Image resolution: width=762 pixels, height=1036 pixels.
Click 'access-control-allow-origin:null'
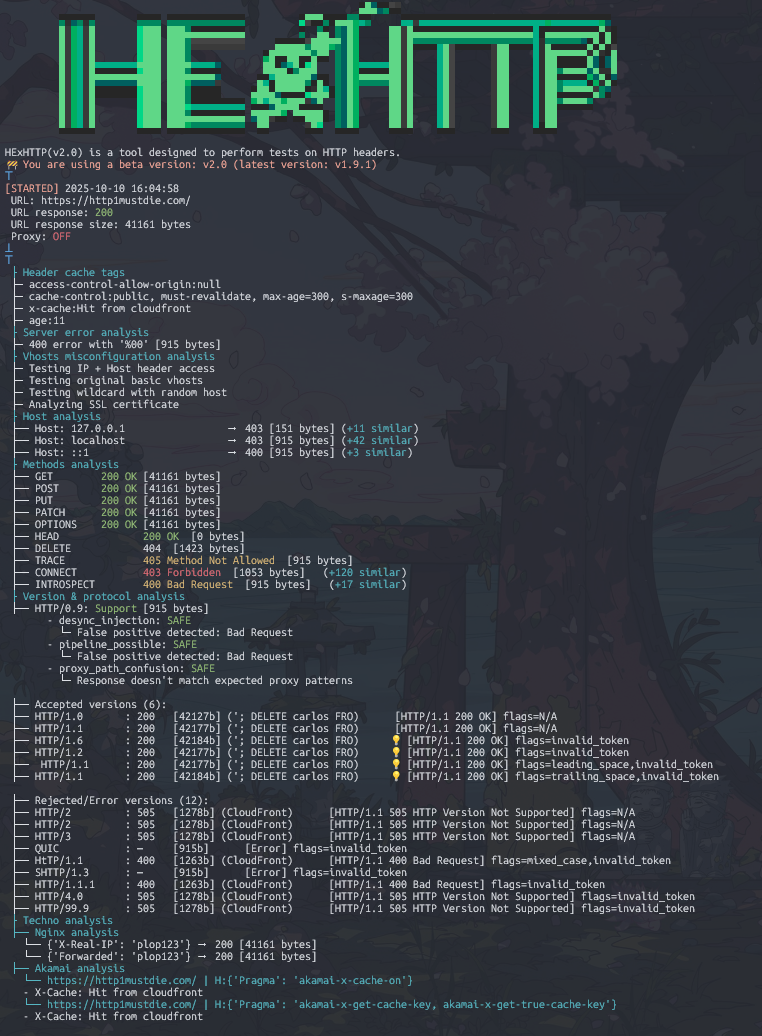(124, 284)
